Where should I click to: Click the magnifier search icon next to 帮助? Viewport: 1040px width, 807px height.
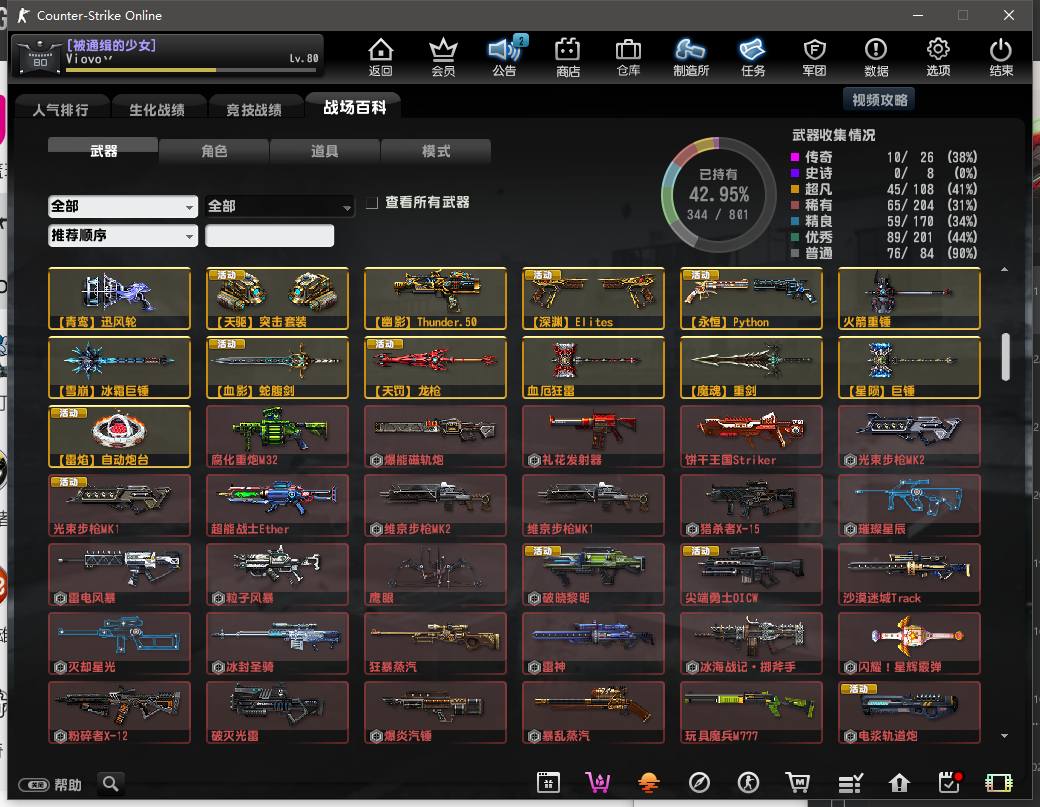pos(111,784)
